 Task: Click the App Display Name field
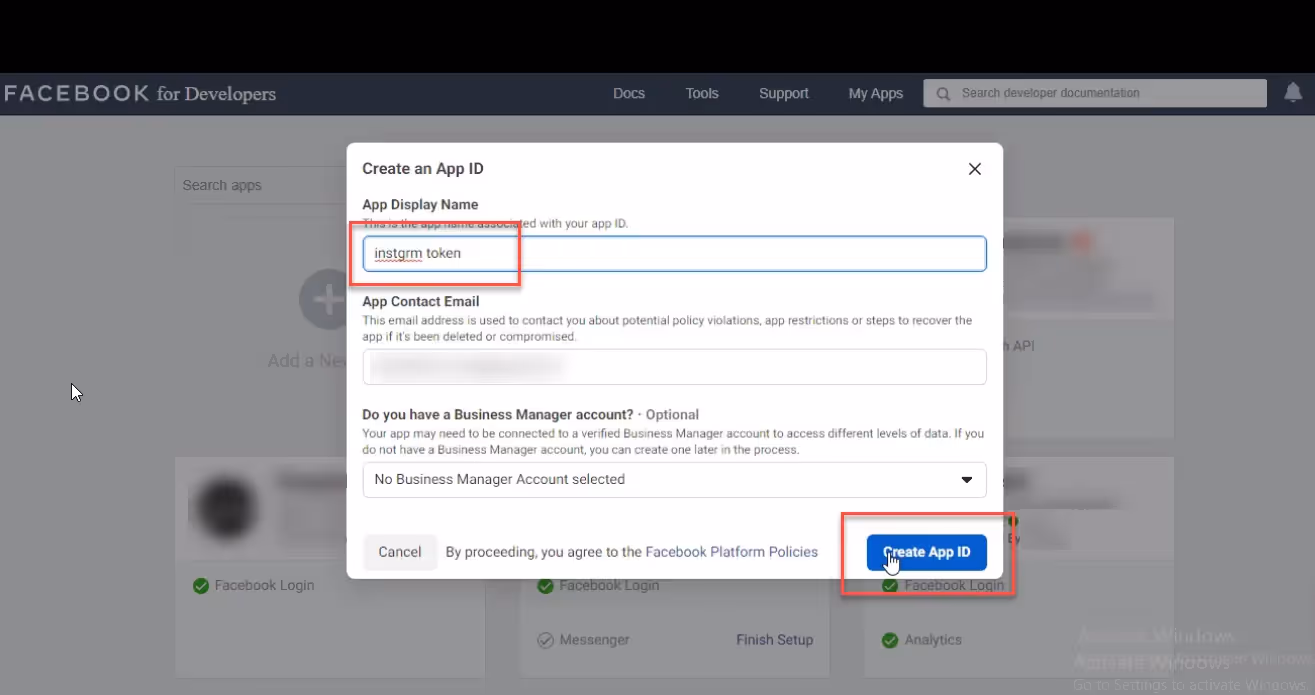[x=674, y=253]
